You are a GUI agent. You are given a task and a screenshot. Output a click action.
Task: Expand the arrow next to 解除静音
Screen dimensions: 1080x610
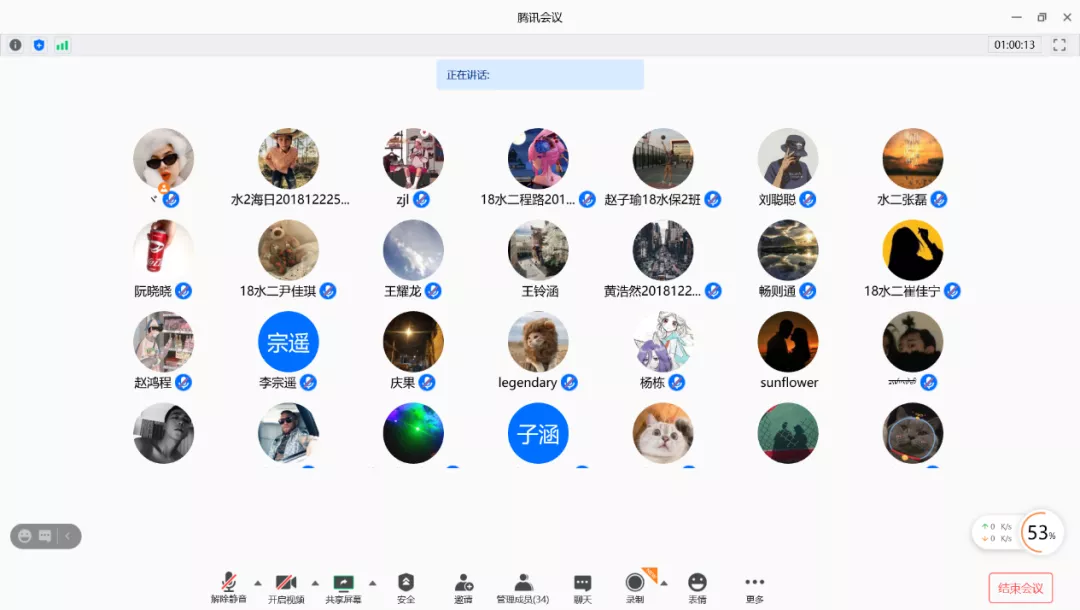click(257, 582)
